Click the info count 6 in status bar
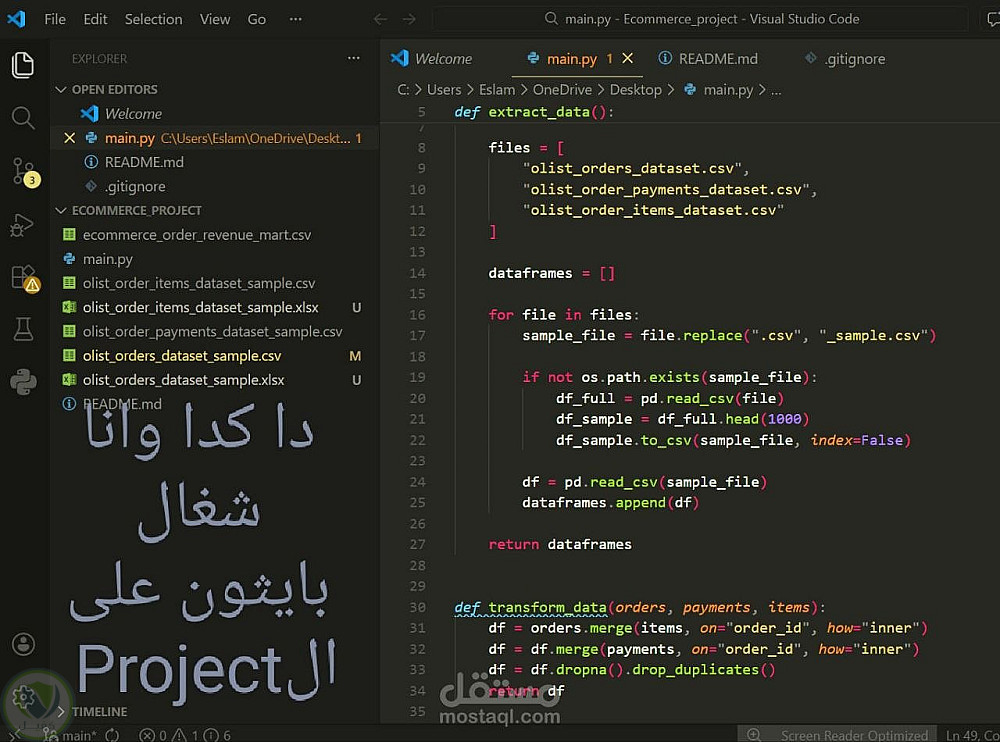 217,735
